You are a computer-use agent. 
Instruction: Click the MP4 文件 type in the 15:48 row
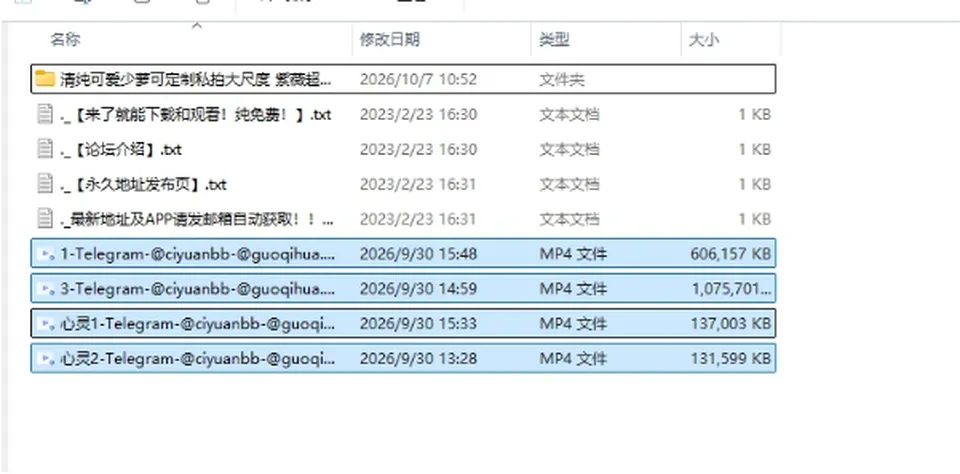573,254
